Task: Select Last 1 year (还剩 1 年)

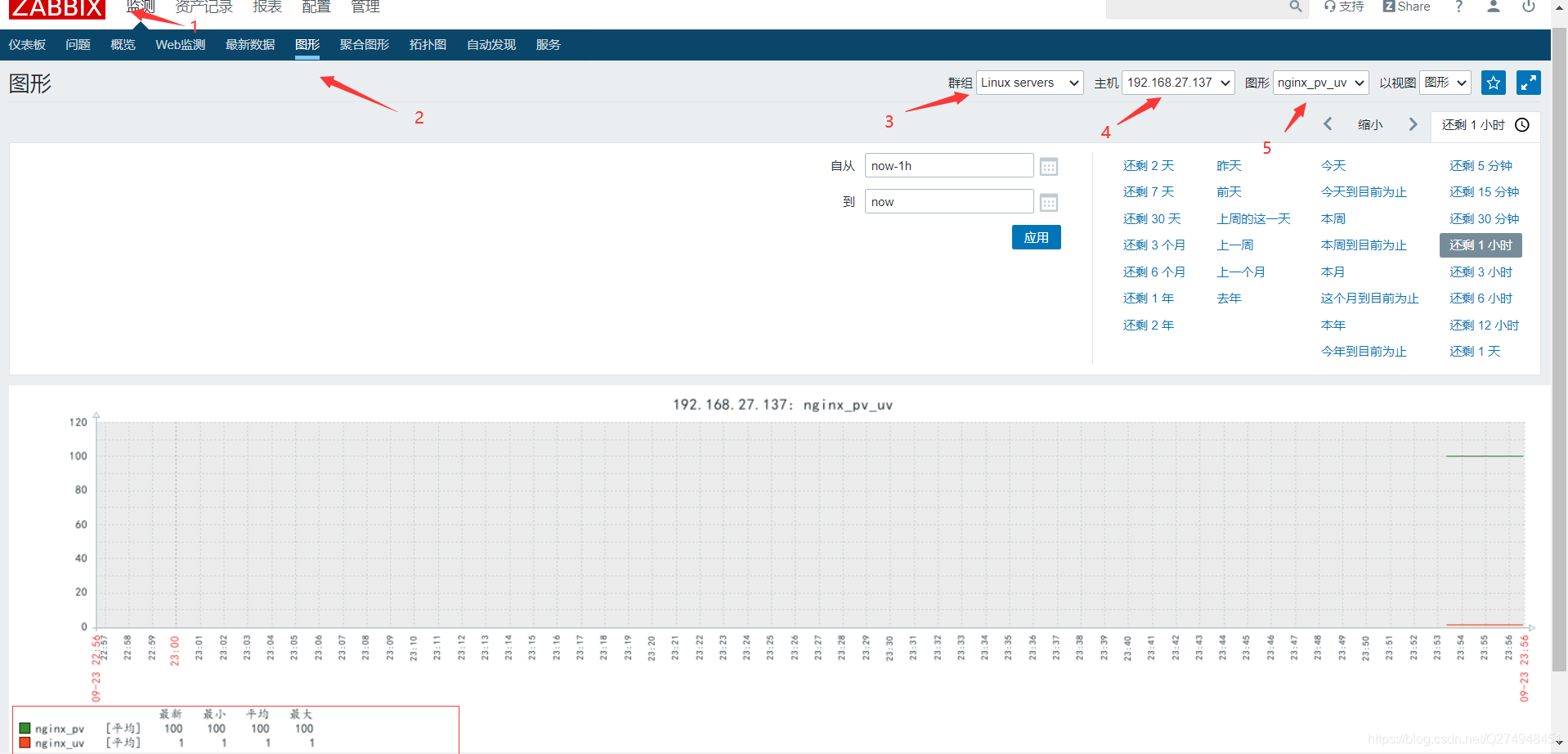Action: [1148, 298]
